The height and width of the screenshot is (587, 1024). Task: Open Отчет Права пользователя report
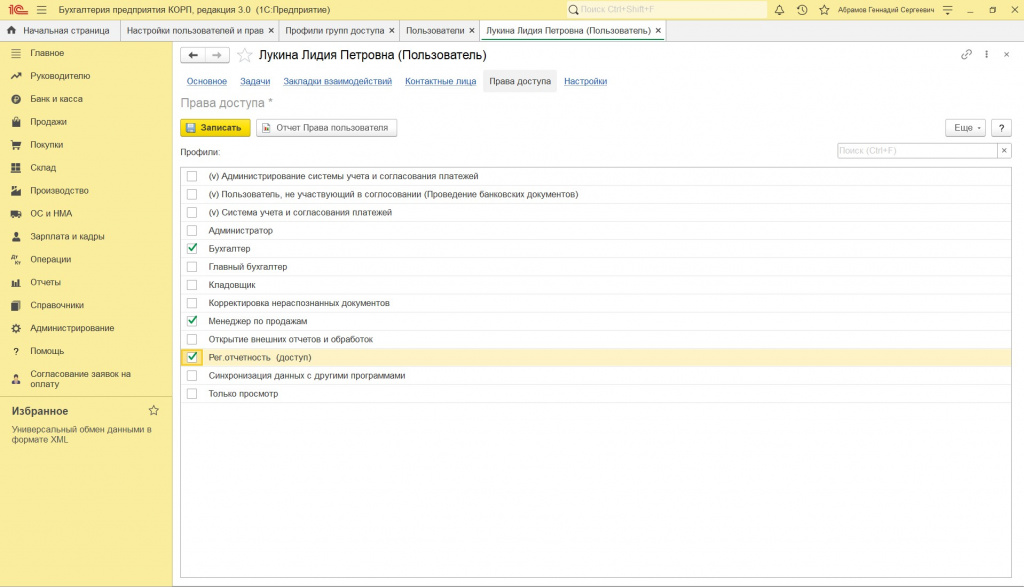click(x=327, y=128)
